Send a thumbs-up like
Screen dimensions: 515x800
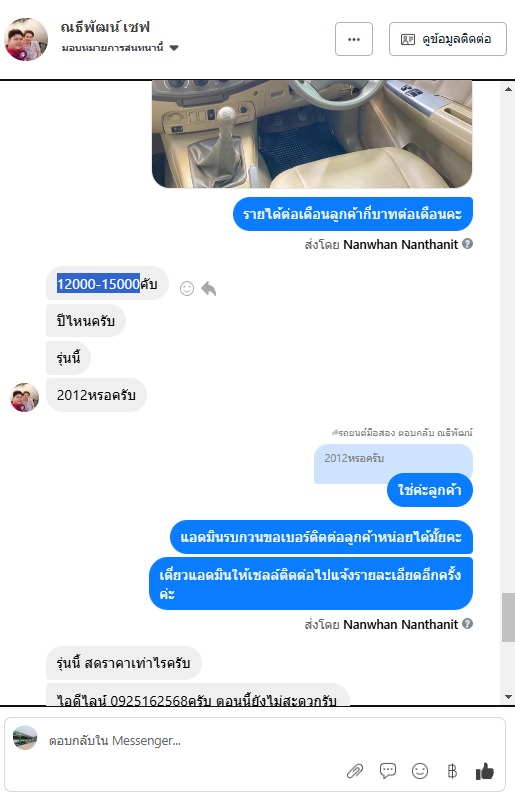[x=484, y=771]
